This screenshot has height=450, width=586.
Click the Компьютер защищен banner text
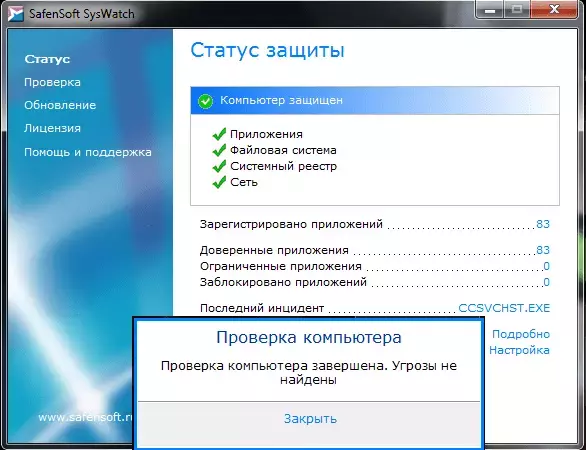coord(281,100)
